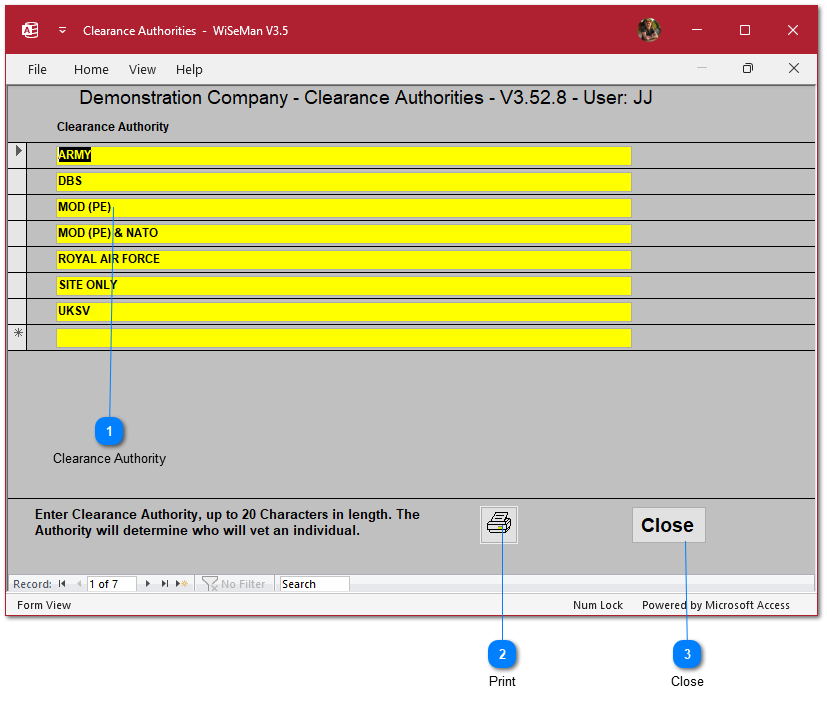
Task: Select the ROYAL AIR FORCE field
Action: coord(343,259)
